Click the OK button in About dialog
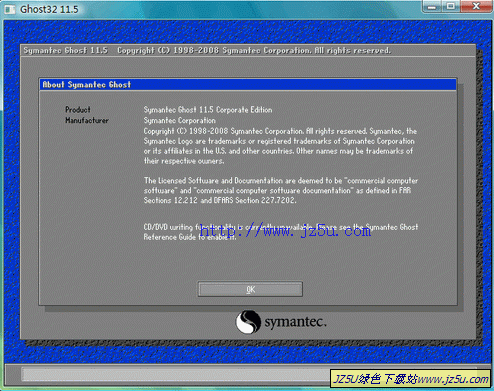The width and height of the screenshot is (494, 391). point(250,289)
